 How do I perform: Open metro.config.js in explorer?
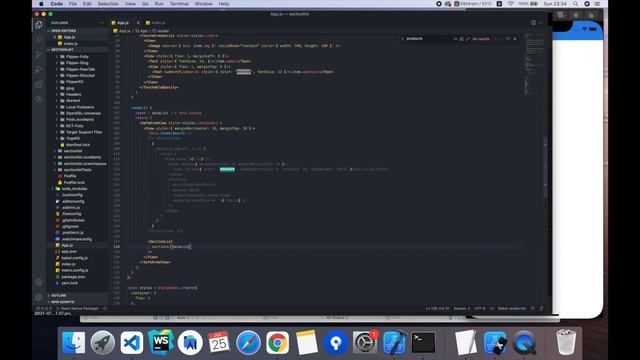(x=75, y=270)
